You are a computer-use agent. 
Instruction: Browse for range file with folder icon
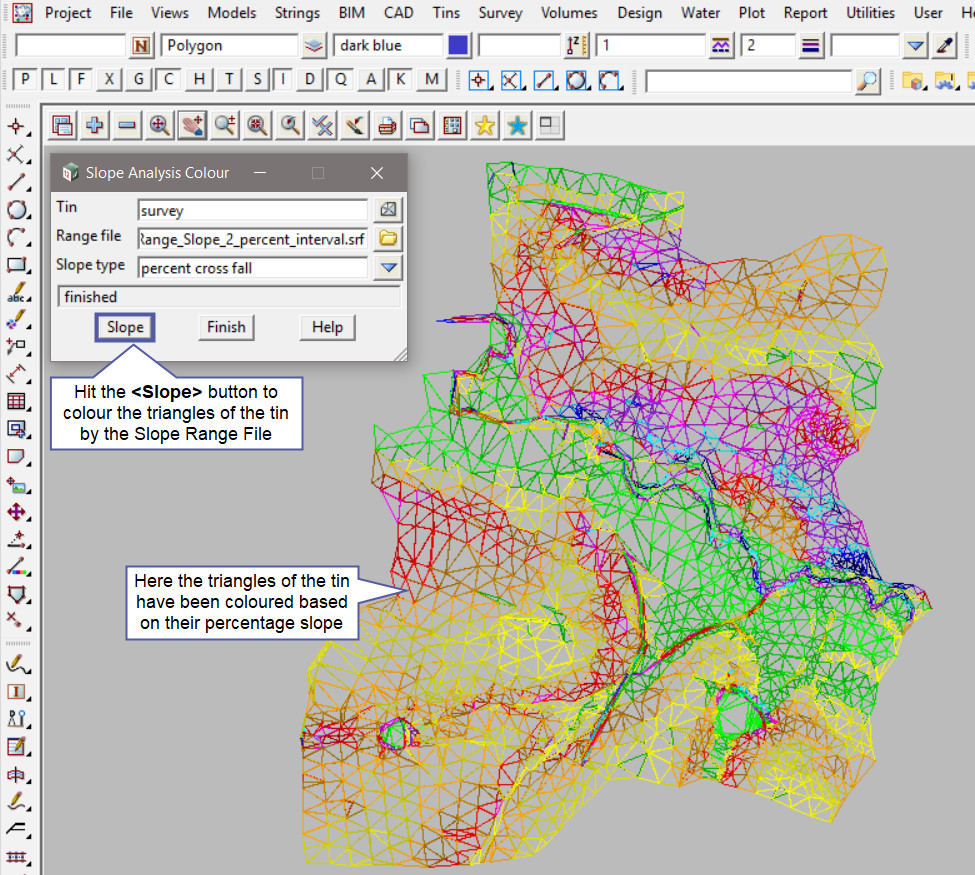tap(388, 238)
